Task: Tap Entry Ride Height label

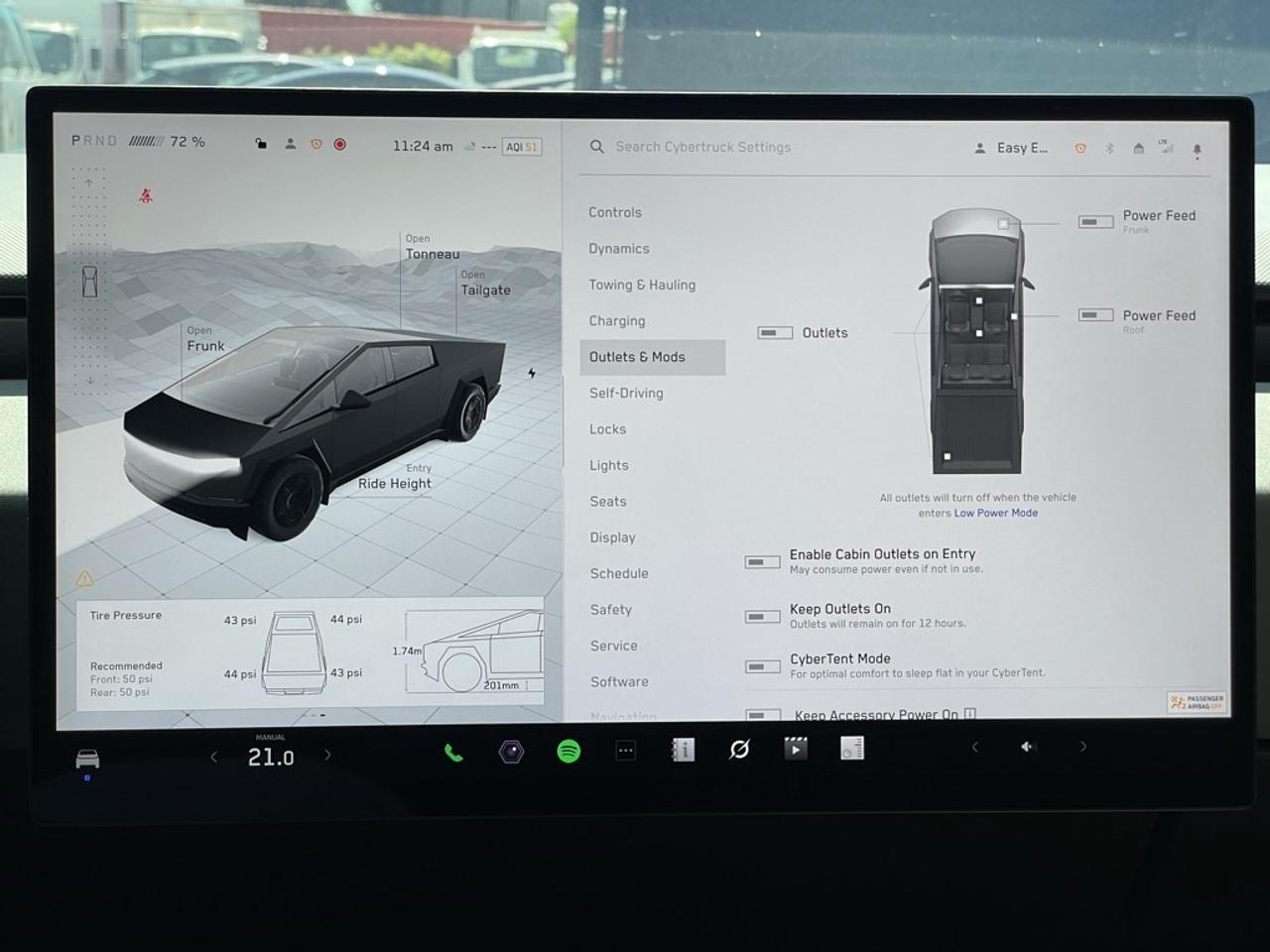Action: point(395,477)
